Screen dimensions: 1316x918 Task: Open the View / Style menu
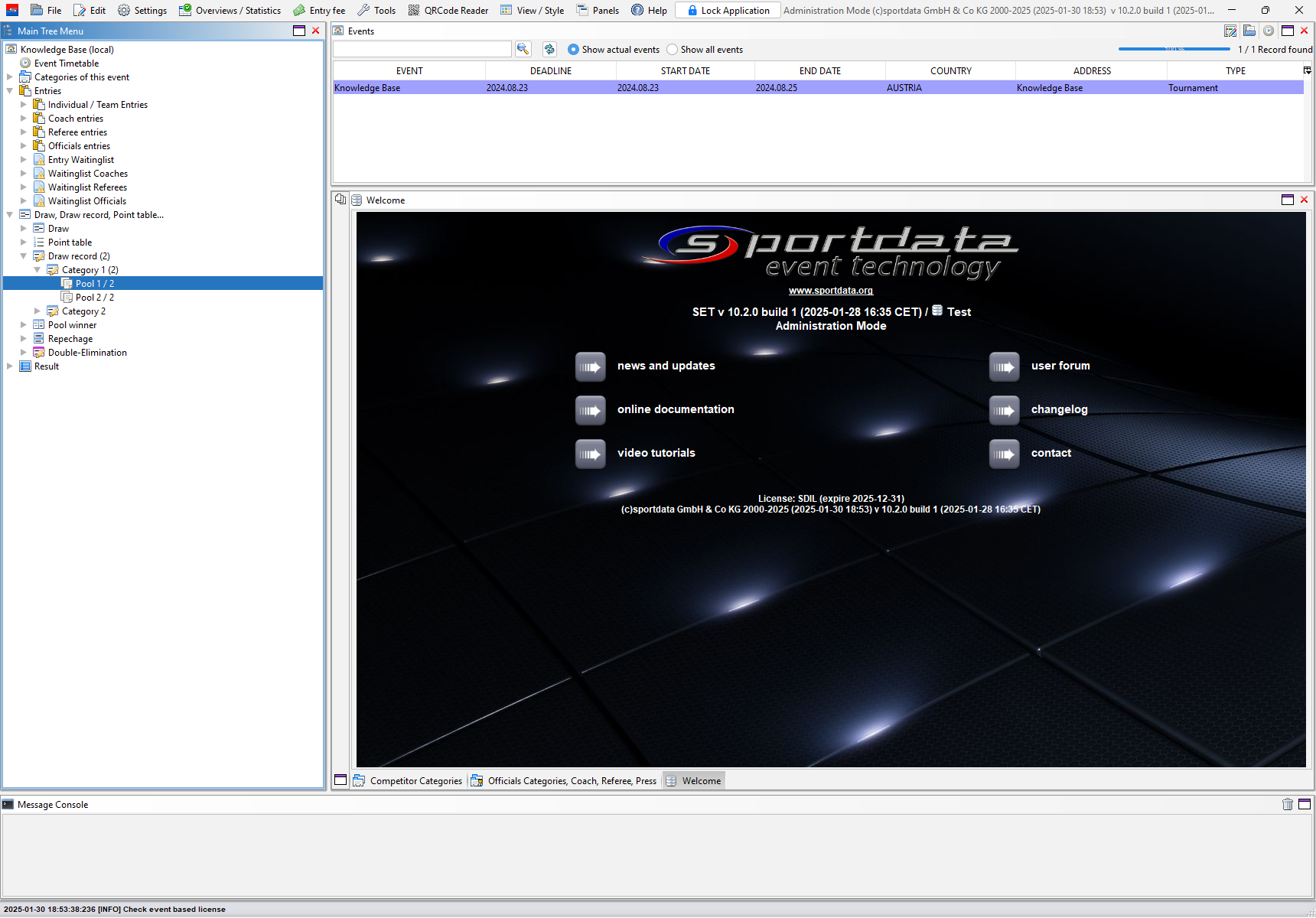(x=533, y=10)
